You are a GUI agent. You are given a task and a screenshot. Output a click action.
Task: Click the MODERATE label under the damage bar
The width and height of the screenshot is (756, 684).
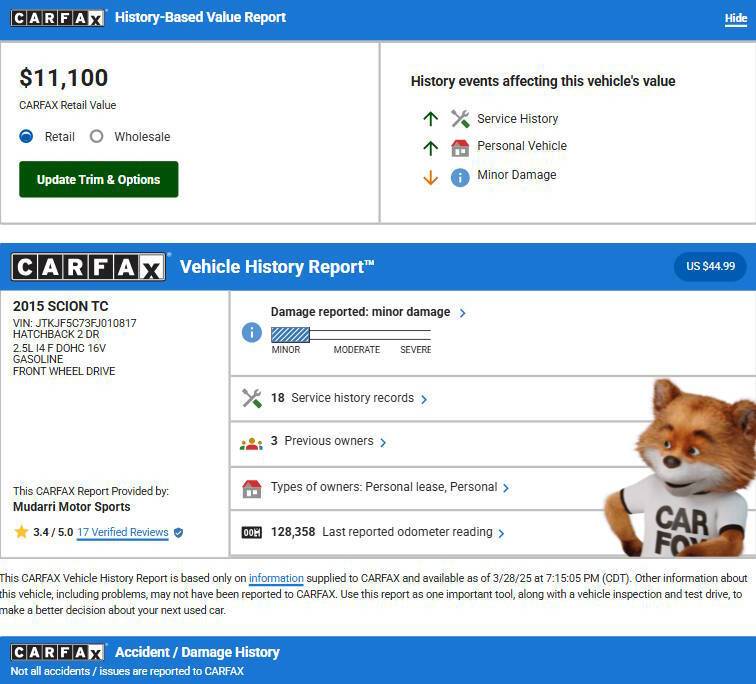coord(357,349)
